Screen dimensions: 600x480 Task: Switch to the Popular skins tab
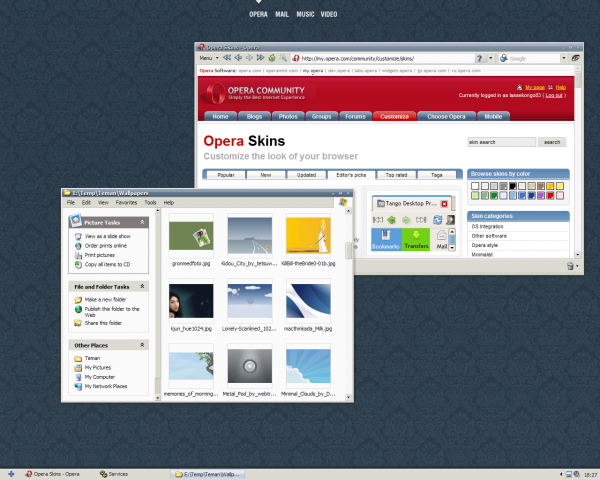point(226,175)
